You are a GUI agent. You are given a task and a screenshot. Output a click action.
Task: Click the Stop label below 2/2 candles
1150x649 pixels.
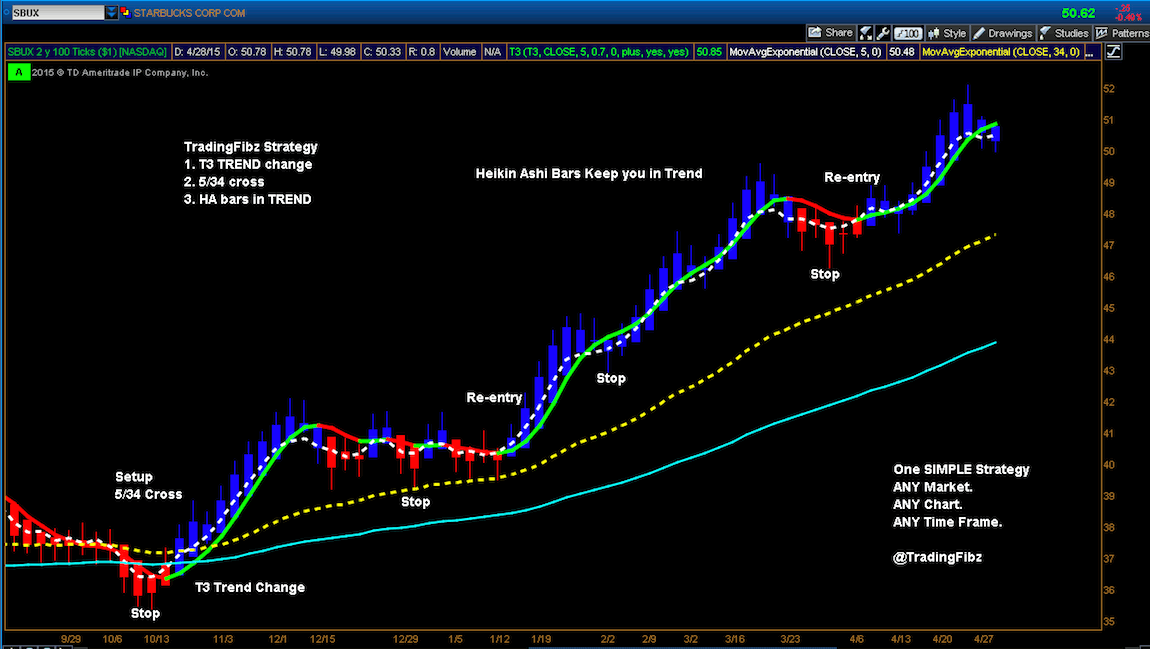pos(611,378)
